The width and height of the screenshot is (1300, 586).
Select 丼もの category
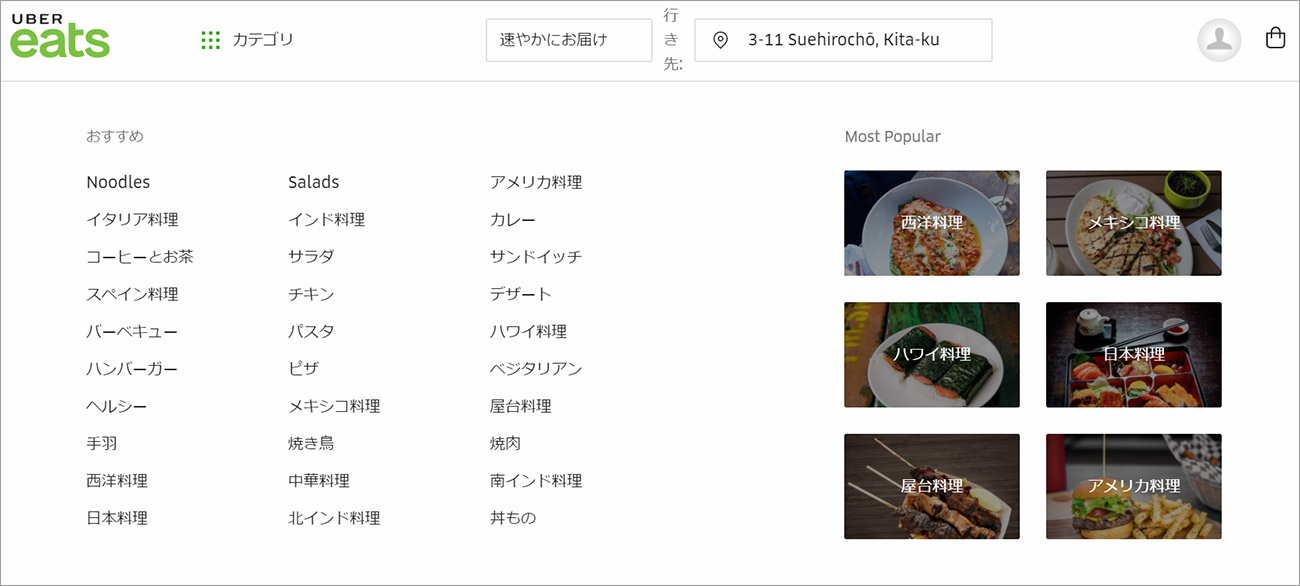coord(513,518)
